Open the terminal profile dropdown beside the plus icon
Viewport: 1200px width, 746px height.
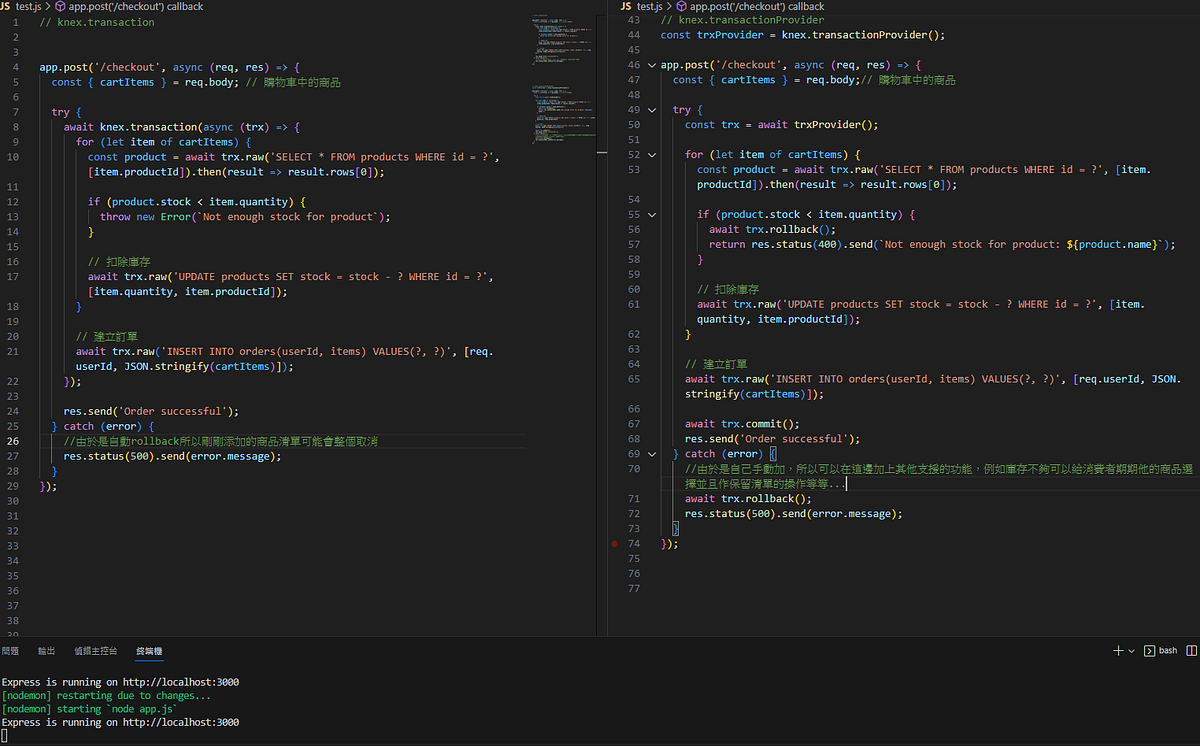pos(1130,650)
